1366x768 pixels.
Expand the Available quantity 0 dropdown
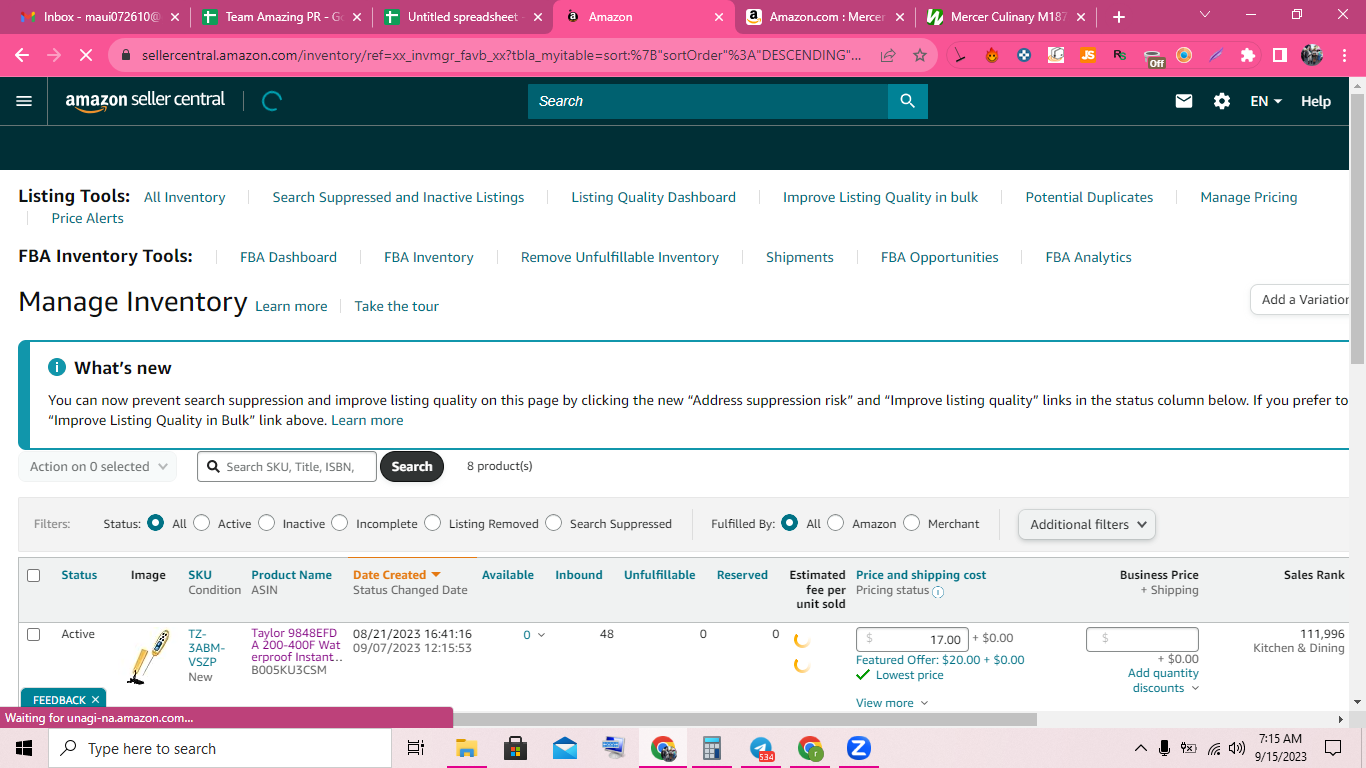(534, 635)
